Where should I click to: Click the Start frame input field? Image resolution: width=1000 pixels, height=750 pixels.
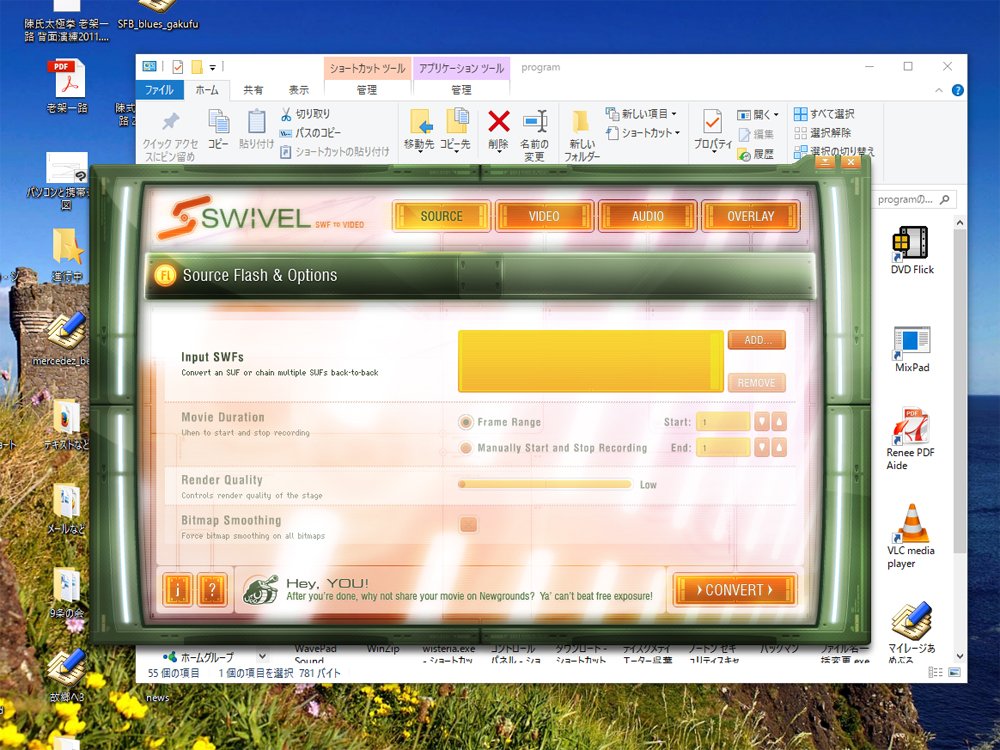(x=723, y=422)
